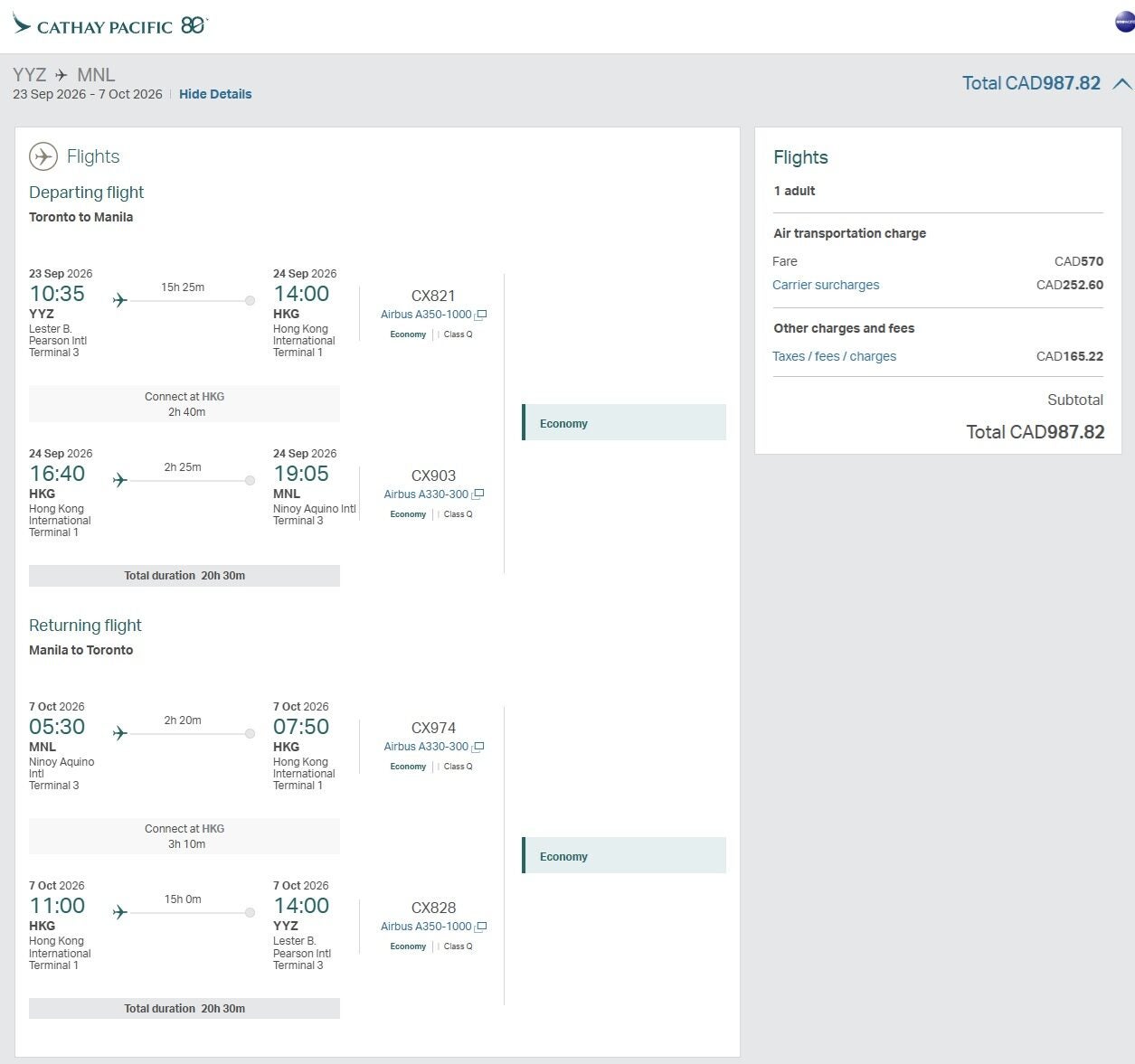Click Airbus A350-1000 link for CX821

coord(426,315)
